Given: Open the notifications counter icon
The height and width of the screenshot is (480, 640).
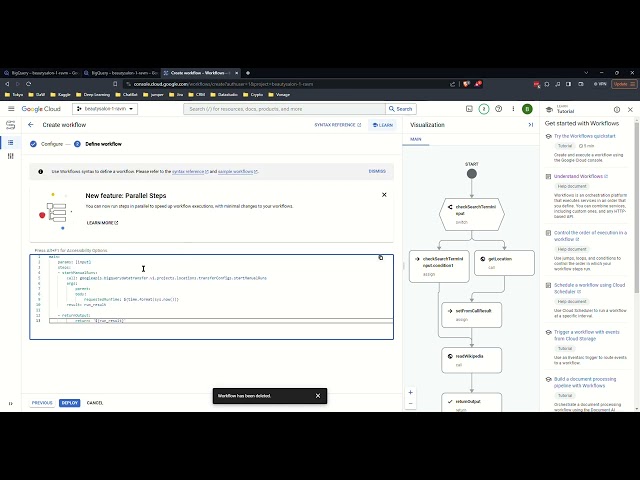Looking at the screenshot, I should pos(484,109).
